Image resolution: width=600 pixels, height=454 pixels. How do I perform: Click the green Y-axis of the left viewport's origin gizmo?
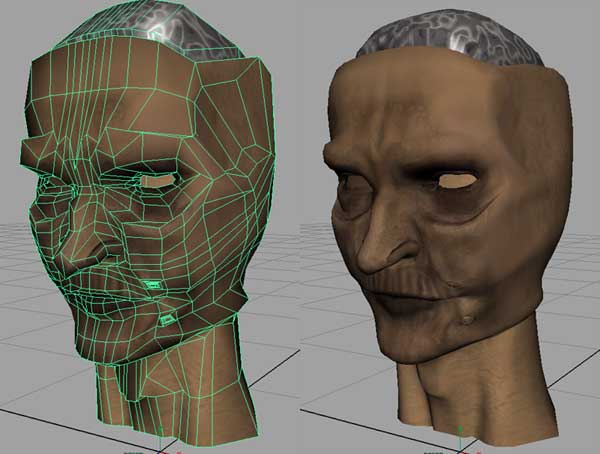point(160,440)
